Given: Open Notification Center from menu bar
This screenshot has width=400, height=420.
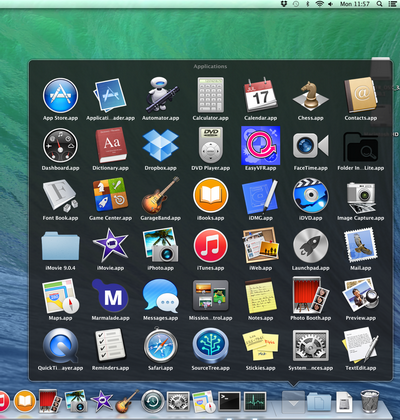Looking at the screenshot, I should coord(393,4).
